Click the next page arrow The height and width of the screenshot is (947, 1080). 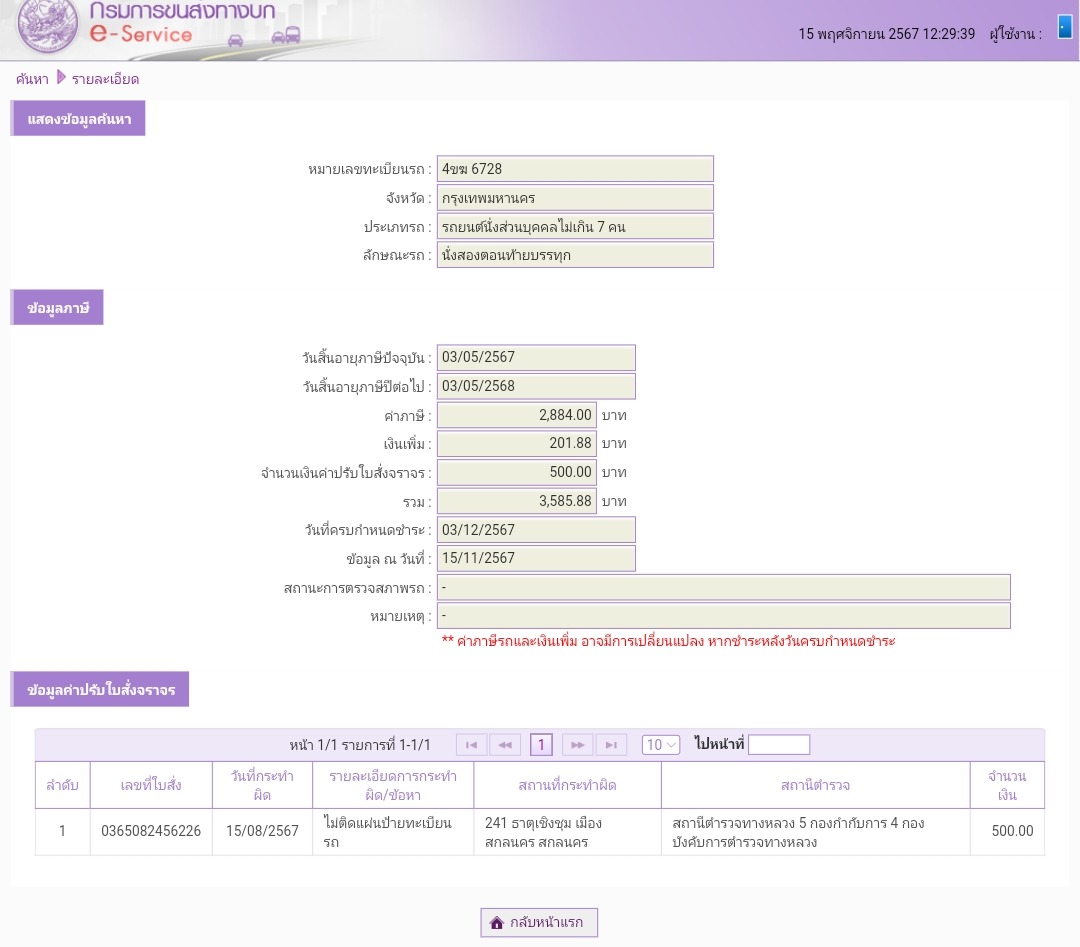577,745
